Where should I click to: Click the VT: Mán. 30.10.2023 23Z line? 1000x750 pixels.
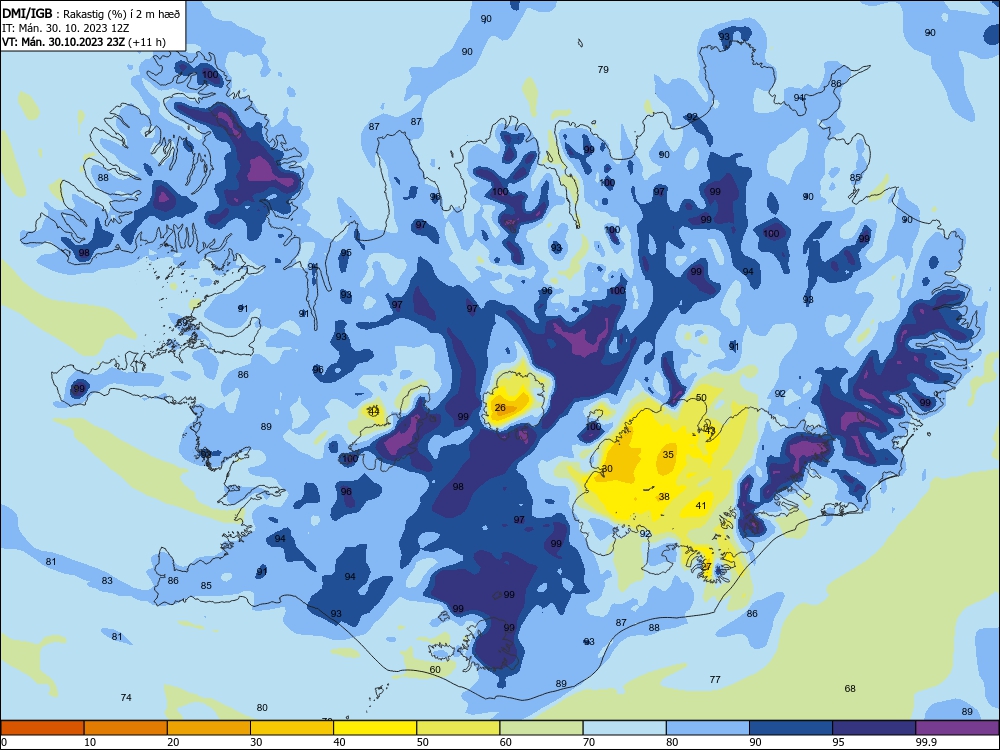click(84, 42)
